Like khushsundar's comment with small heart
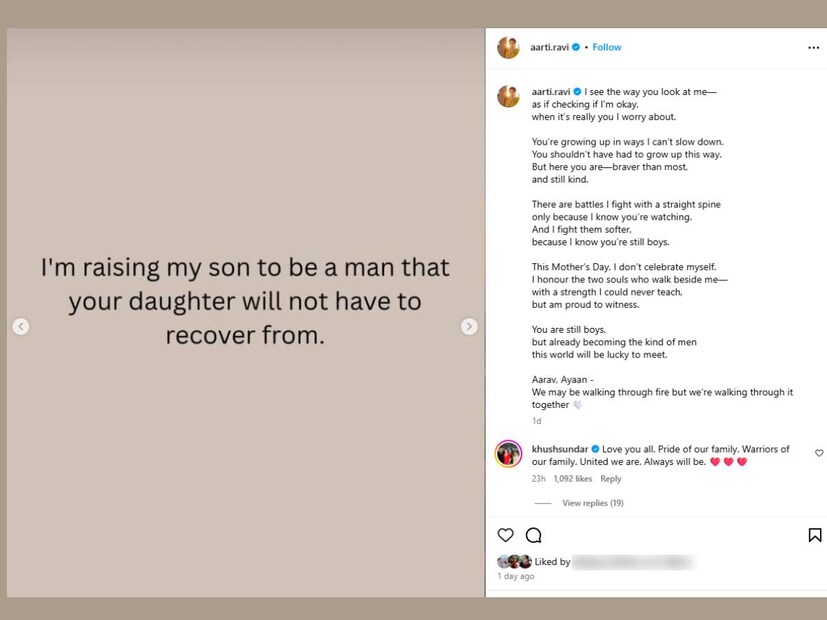Viewport: 827px width, 620px height. pyautogui.click(x=819, y=453)
